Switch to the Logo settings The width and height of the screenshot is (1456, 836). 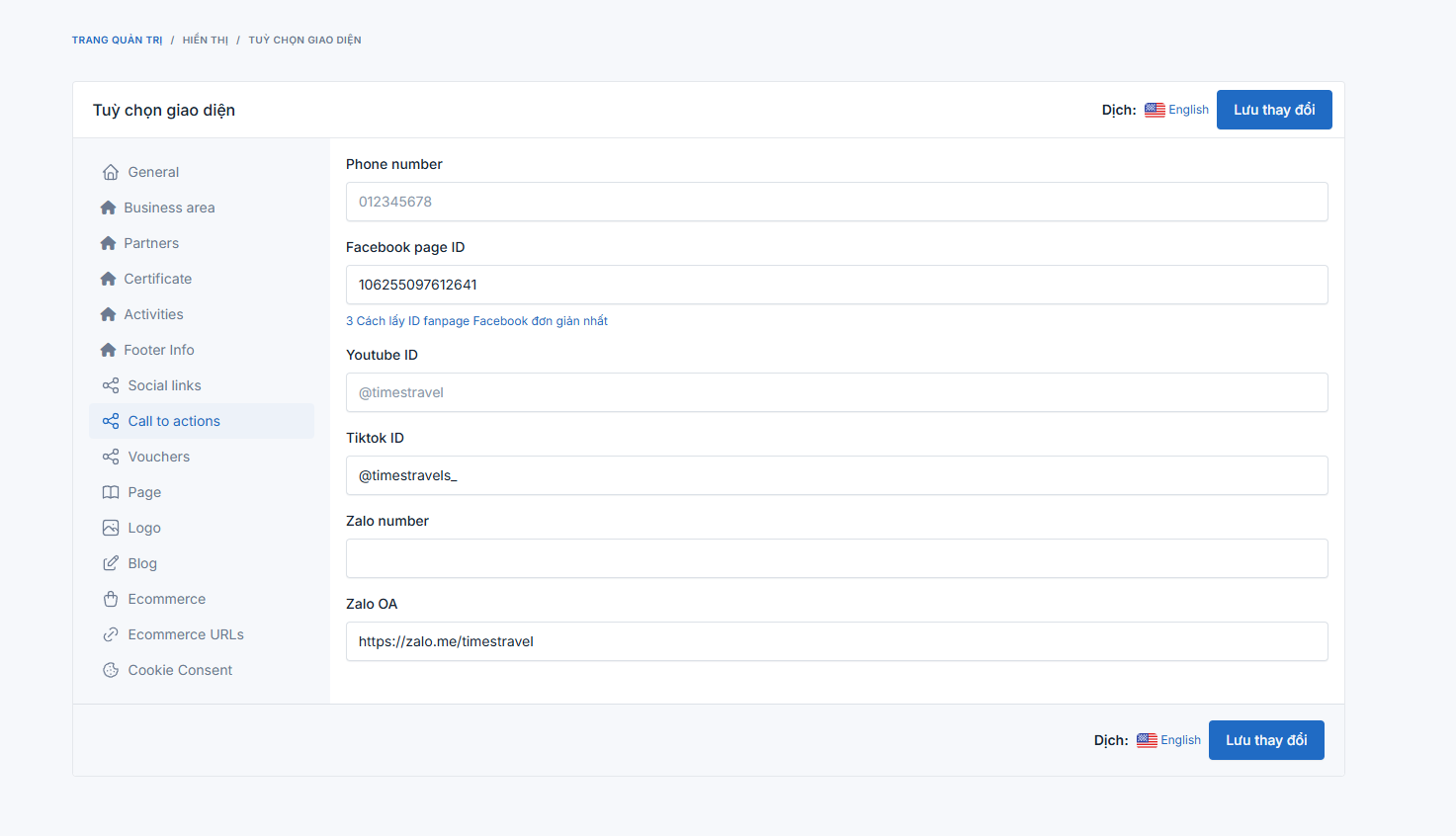pos(202,528)
